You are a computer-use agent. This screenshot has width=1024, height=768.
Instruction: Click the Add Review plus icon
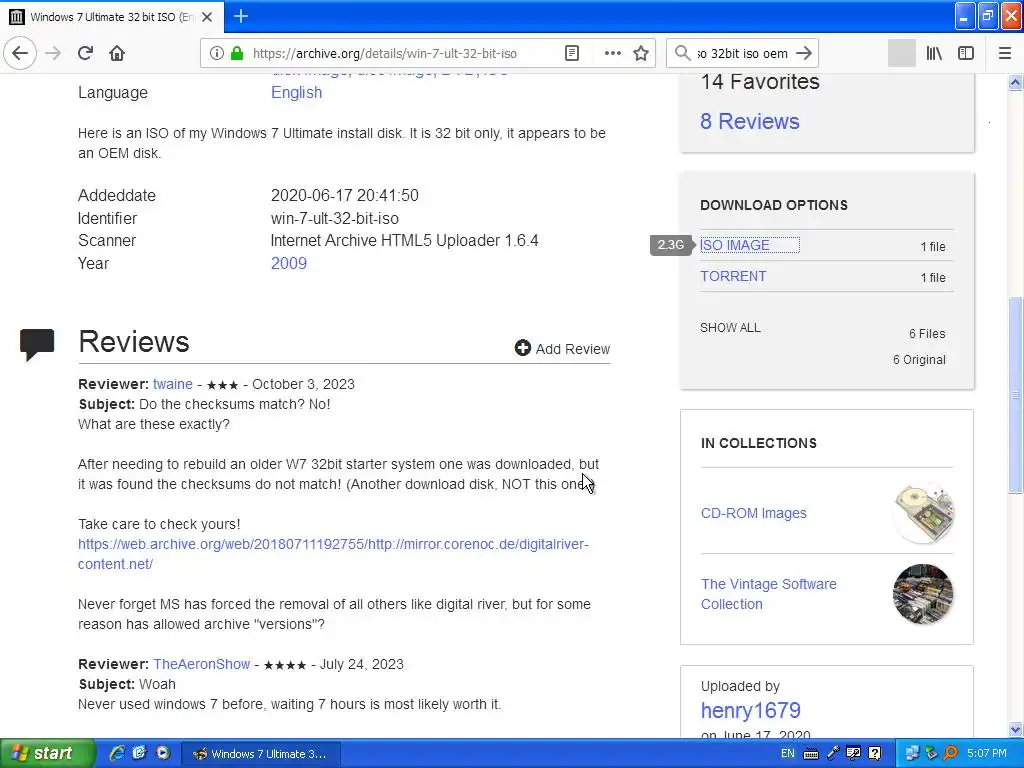[522, 348]
